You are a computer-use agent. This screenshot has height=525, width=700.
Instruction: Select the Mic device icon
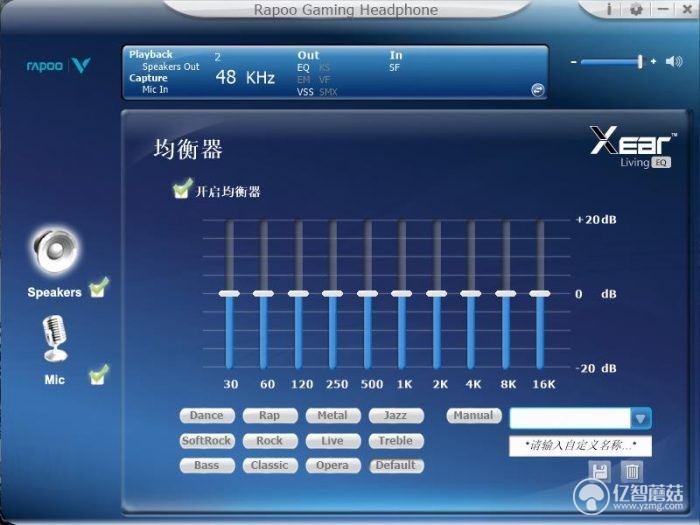55,338
